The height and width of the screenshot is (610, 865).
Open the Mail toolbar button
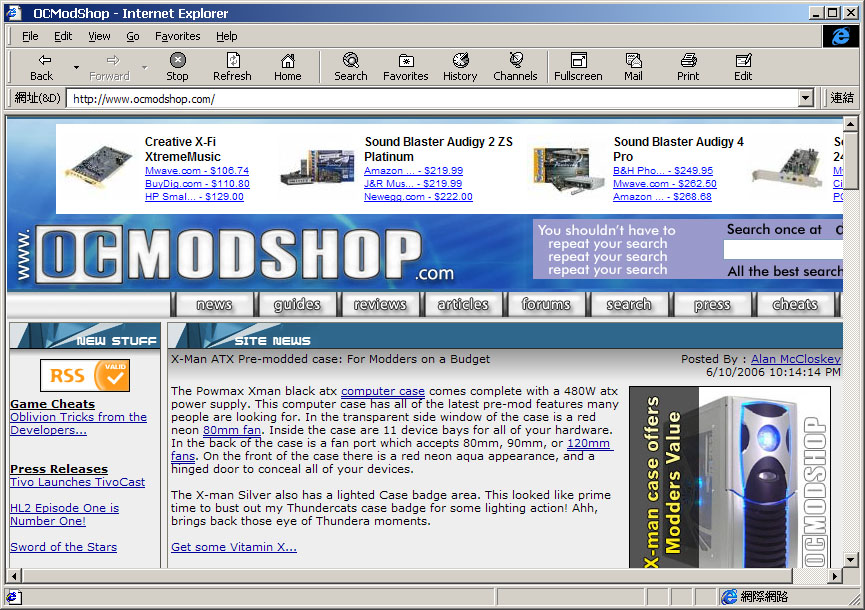coord(633,67)
